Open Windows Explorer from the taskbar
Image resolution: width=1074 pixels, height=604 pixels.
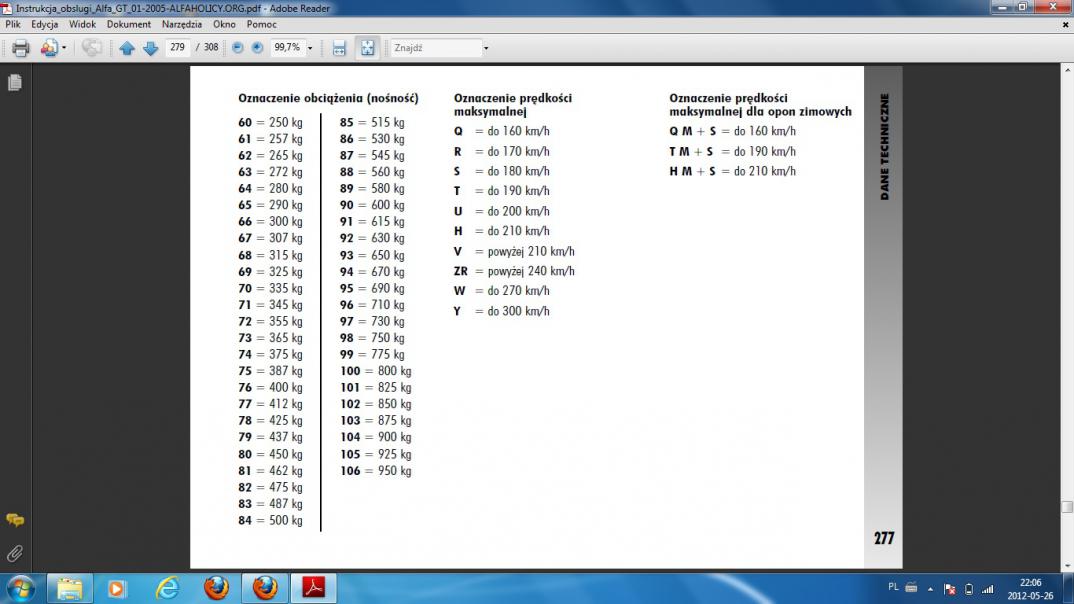[69, 588]
